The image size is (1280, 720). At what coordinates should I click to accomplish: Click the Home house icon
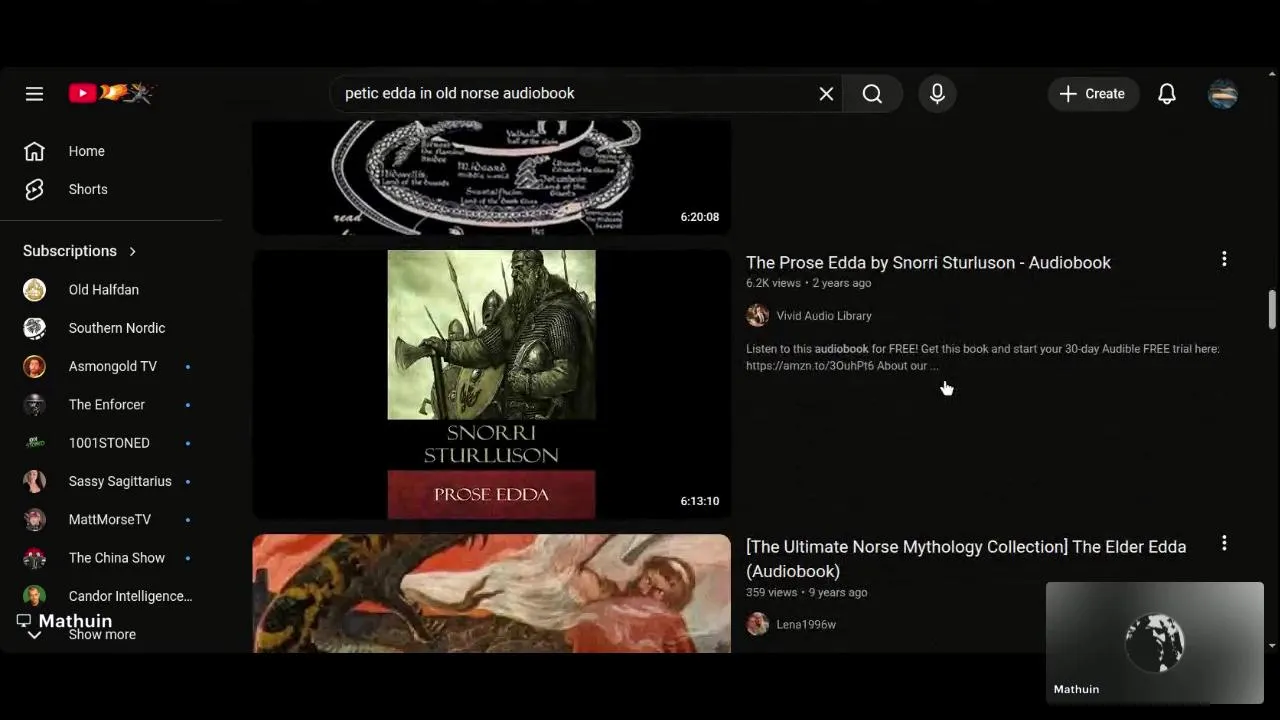tap(34, 151)
